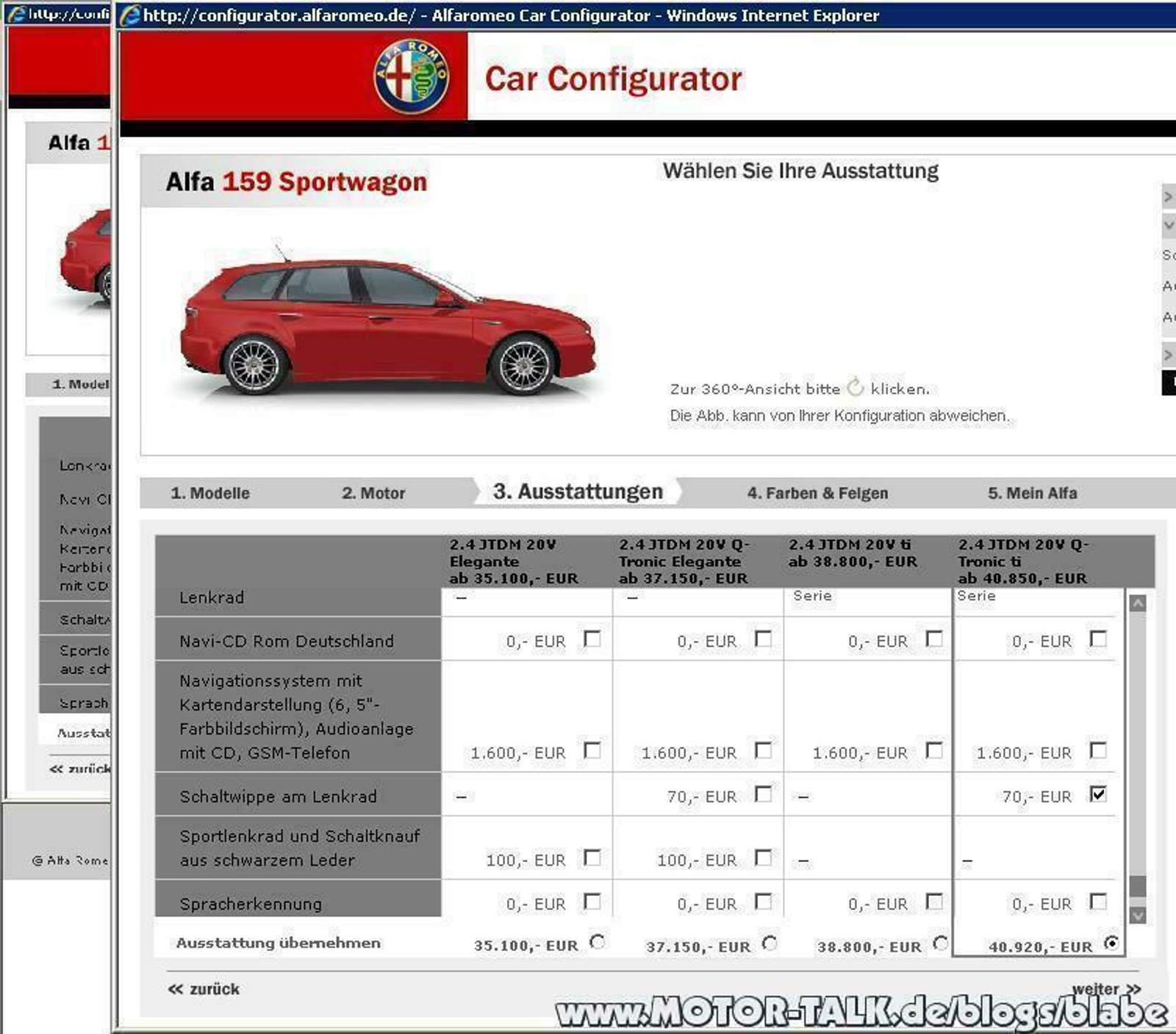Tick Schaltwippe checkbox for Q-Tronic Elegante
The image size is (1176, 1034).
pyautogui.click(x=764, y=794)
